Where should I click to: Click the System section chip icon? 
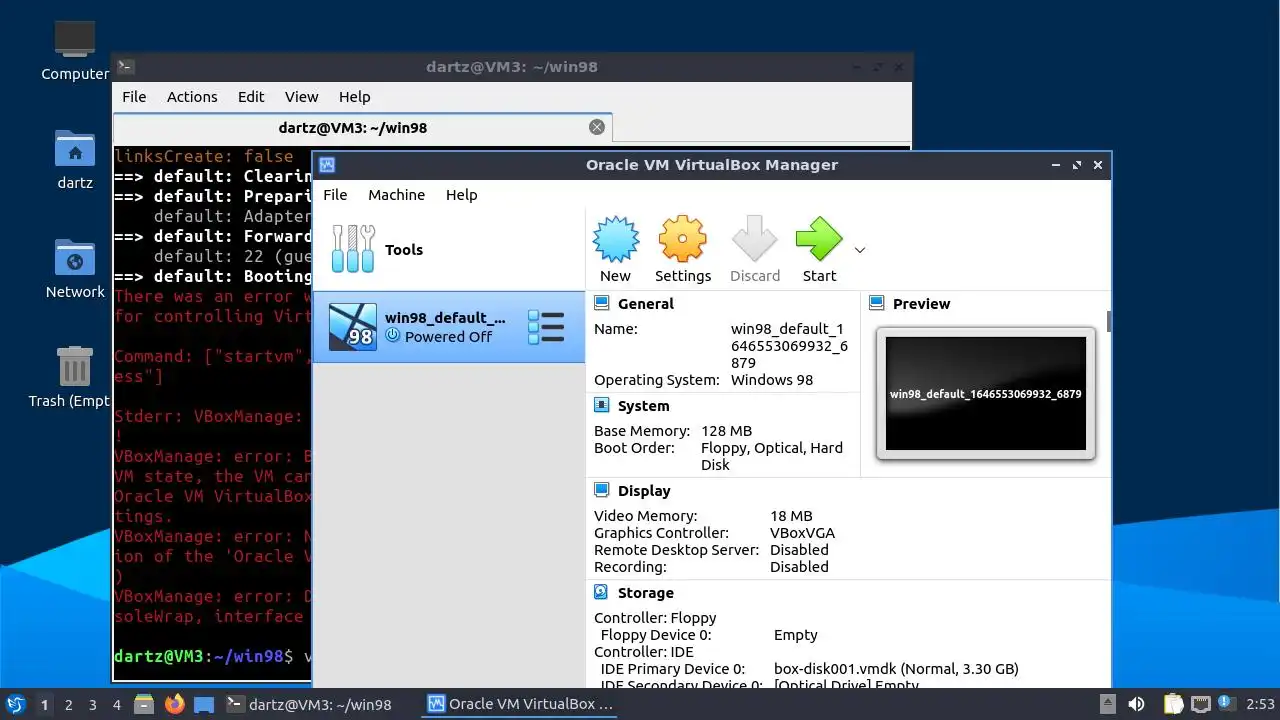coord(602,405)
